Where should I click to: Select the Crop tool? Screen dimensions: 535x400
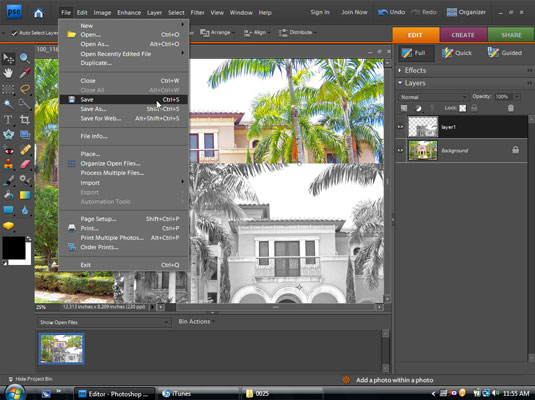tap(25, 119)
